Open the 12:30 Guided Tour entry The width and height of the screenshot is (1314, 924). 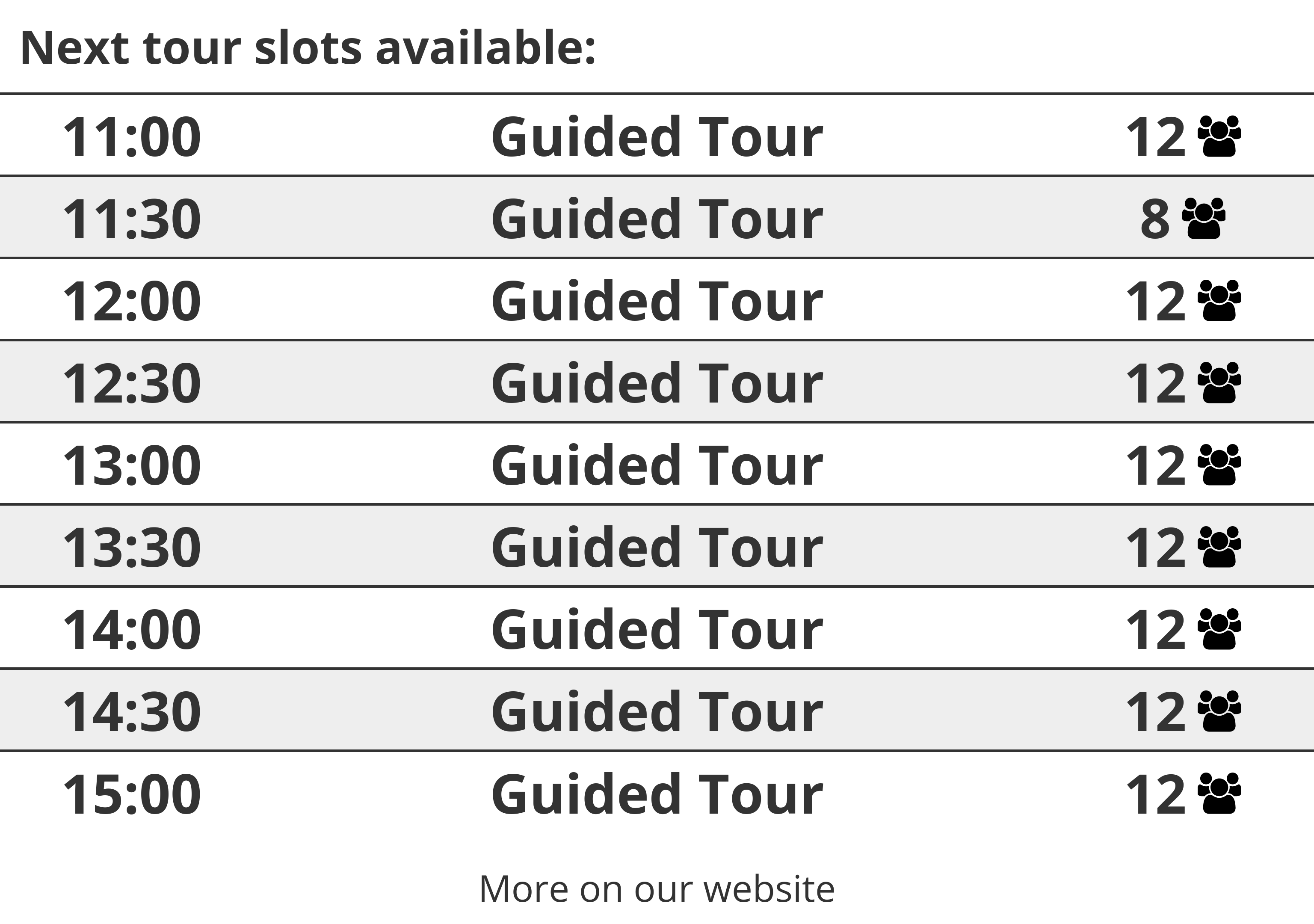[x=657, y=383]
